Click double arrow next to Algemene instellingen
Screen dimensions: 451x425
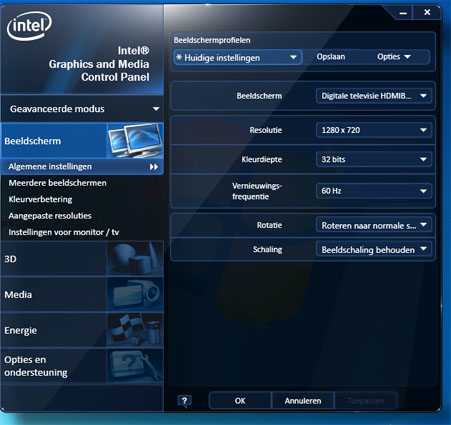point(154,167)
